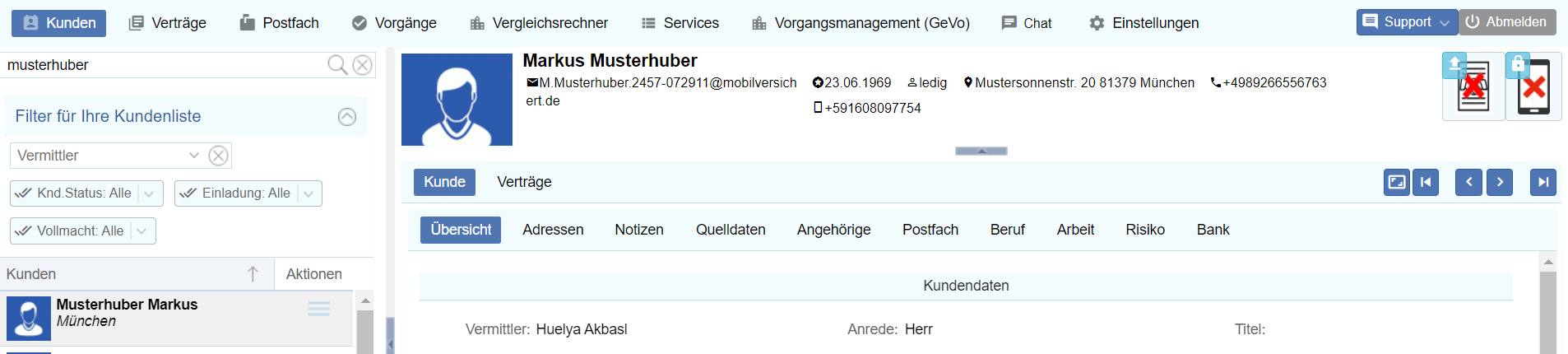Go to the previous customer record
This screenshot has width=1568, height=354.
coord(1468,182)
